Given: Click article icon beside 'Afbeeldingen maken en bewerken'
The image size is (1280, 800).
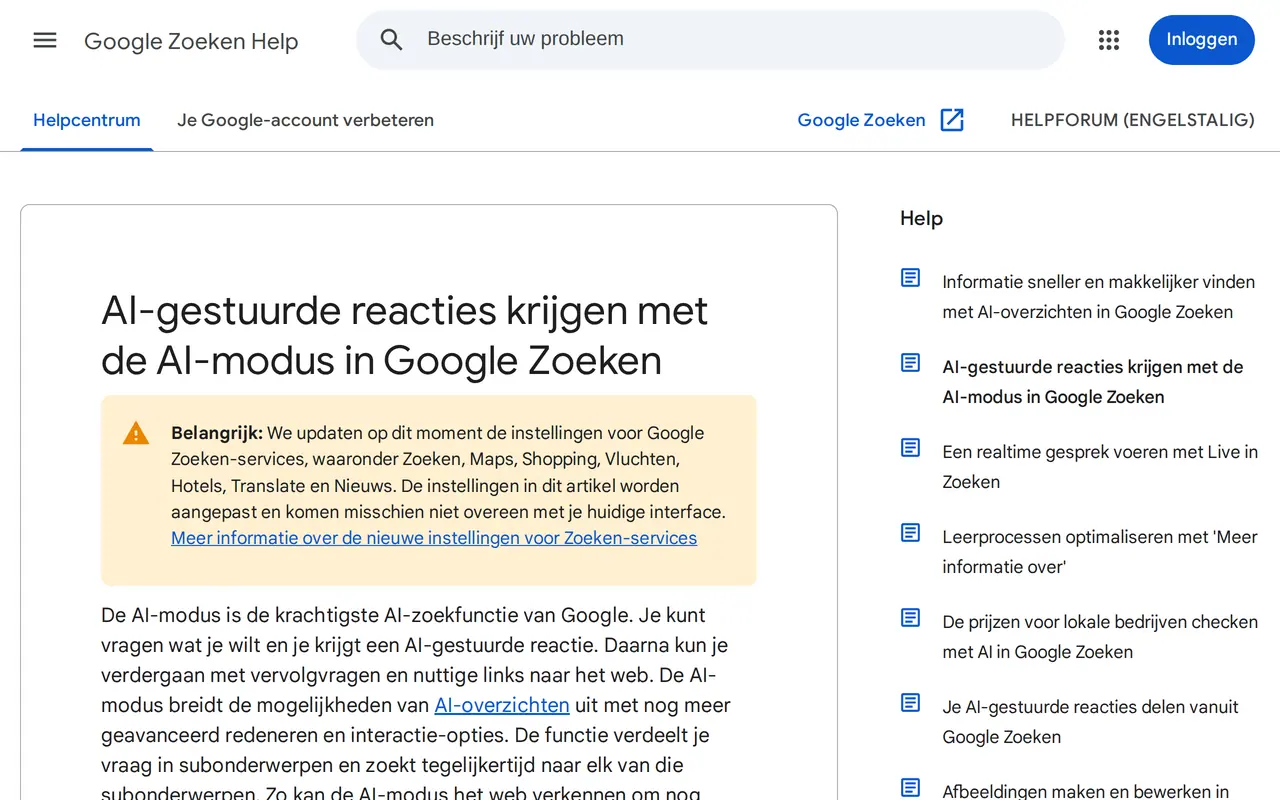Looking at the screenshot, I should tap(911, 788).
